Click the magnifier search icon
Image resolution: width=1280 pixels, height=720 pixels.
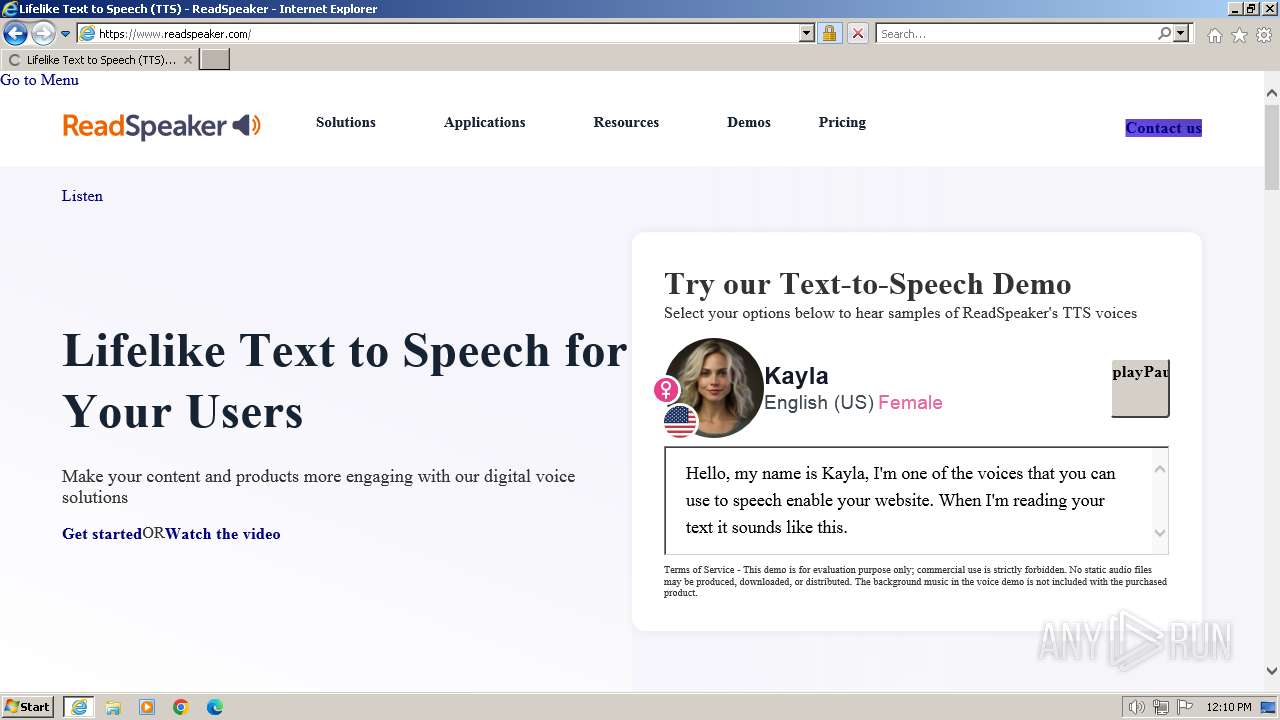1164,33
